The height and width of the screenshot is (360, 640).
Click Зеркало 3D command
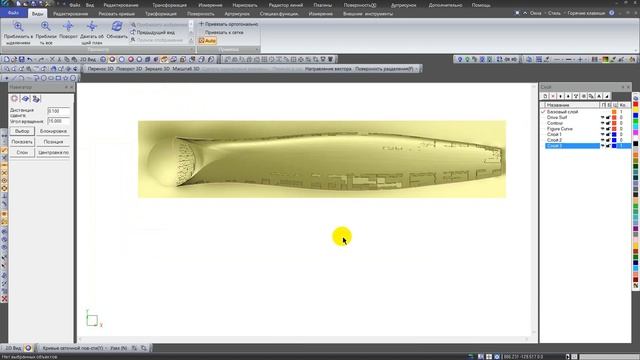(x=157, y=69)
